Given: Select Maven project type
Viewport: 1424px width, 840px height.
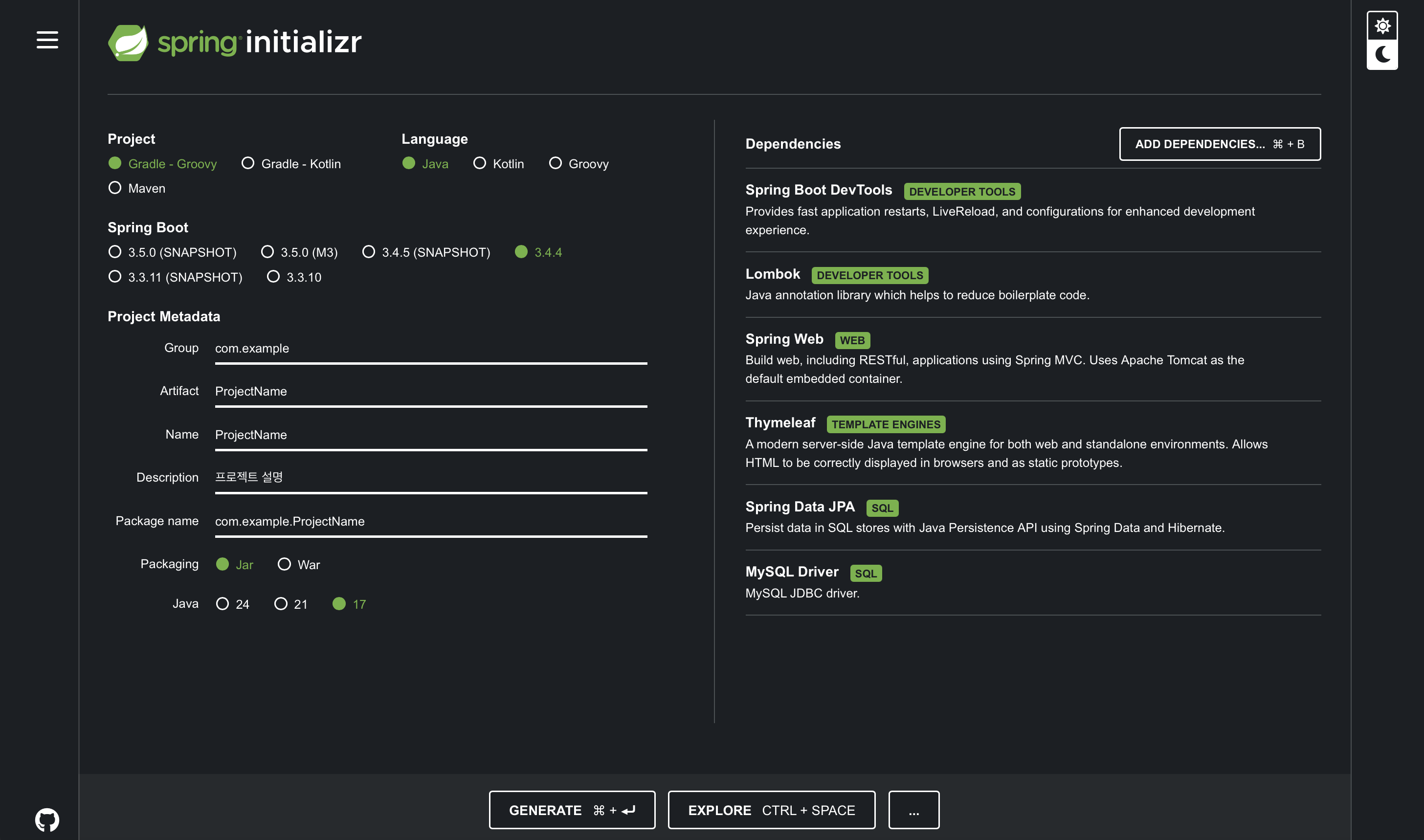Looking at the screenshot, I should (x=136, y=188).
